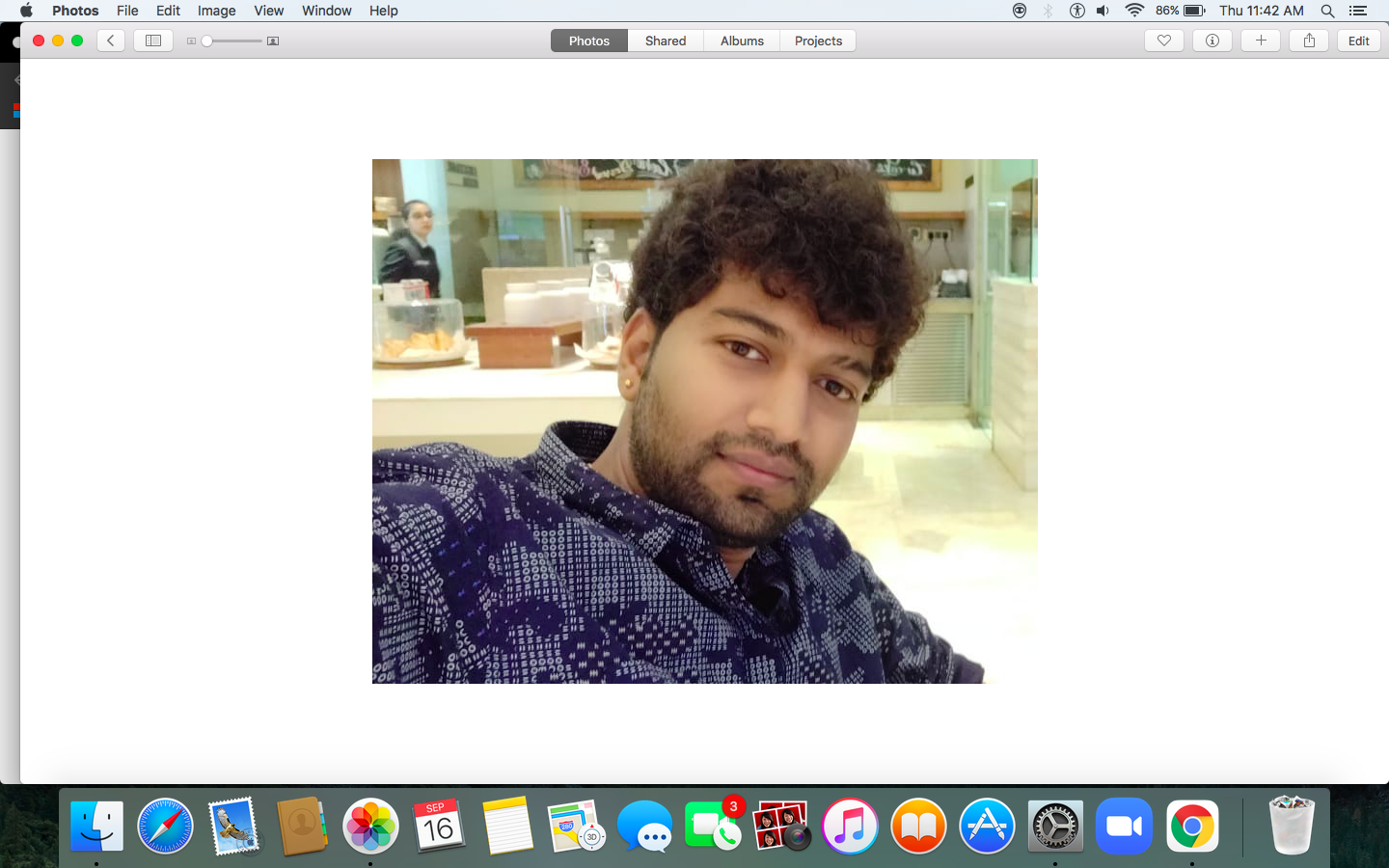The height and width of the screenshot is (868, 1389).
Task: Open Spotlight search magnifier icon
Action: pyautogui.click(x=1327, y=11)
